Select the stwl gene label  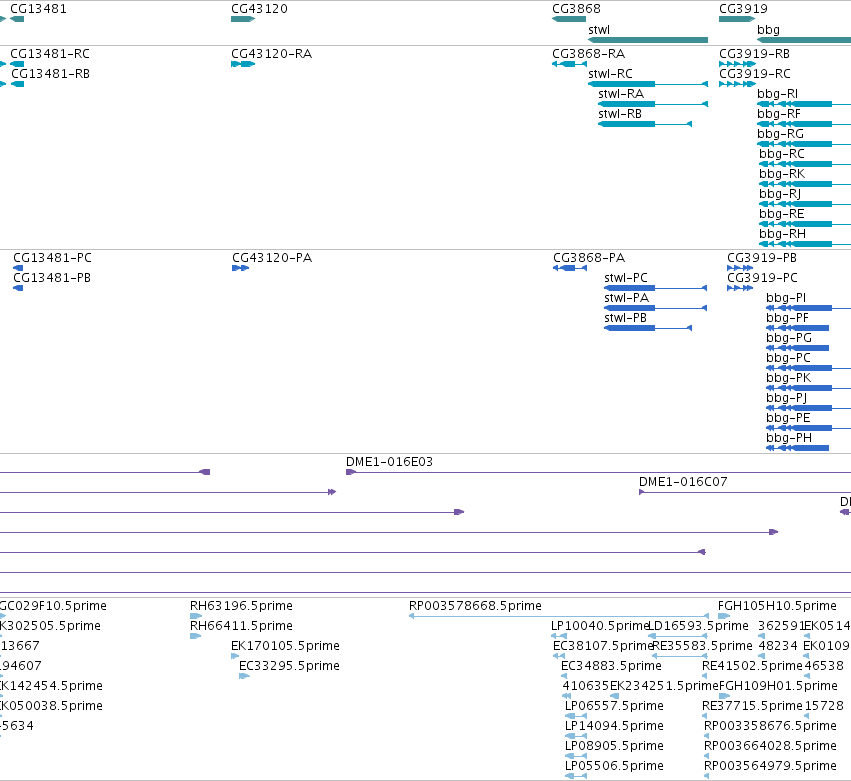pos(599,30)
